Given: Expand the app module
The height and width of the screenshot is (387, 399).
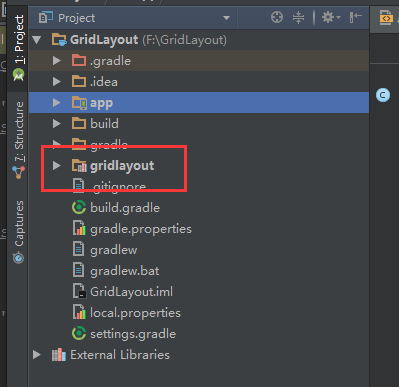Looking at the screenshot, I should point(57,103).
